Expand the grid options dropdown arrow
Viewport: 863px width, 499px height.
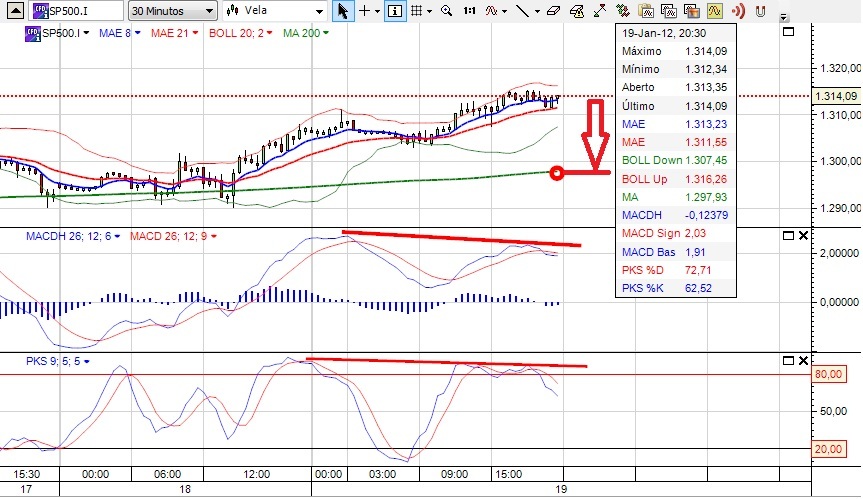[429, 11]
